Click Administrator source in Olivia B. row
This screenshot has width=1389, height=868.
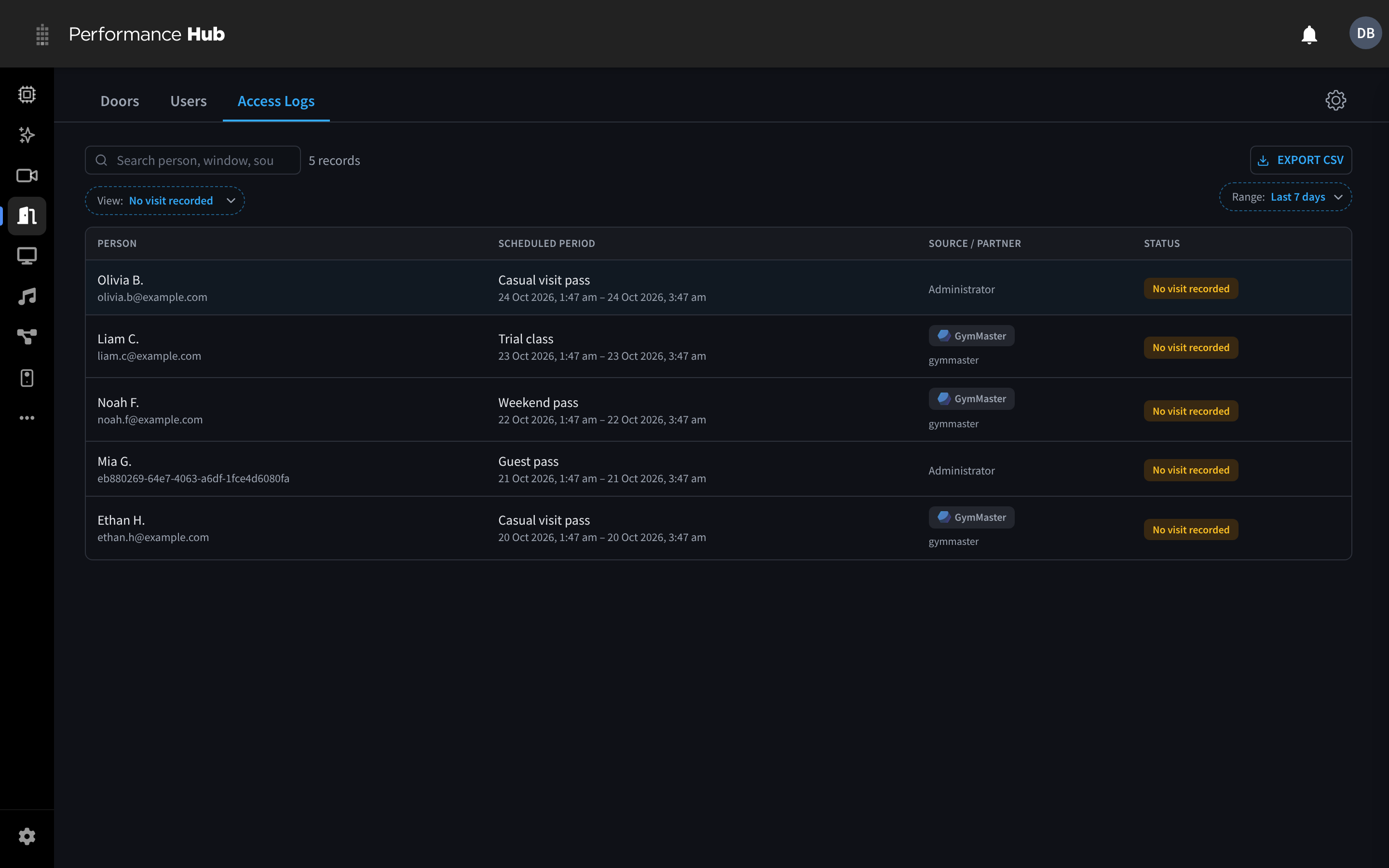[x=961, y=289]
